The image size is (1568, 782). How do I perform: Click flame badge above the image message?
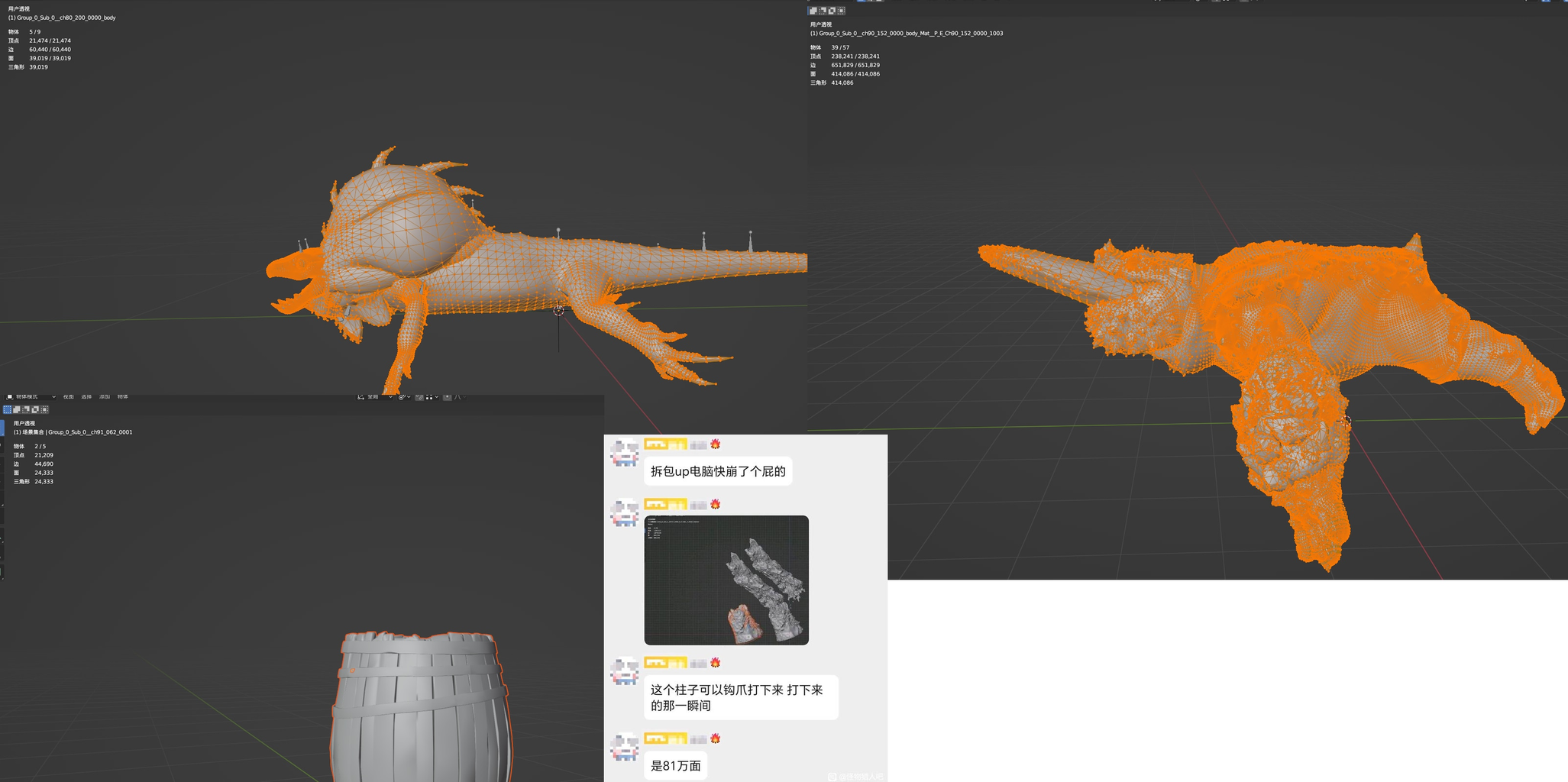coord(716,504)
